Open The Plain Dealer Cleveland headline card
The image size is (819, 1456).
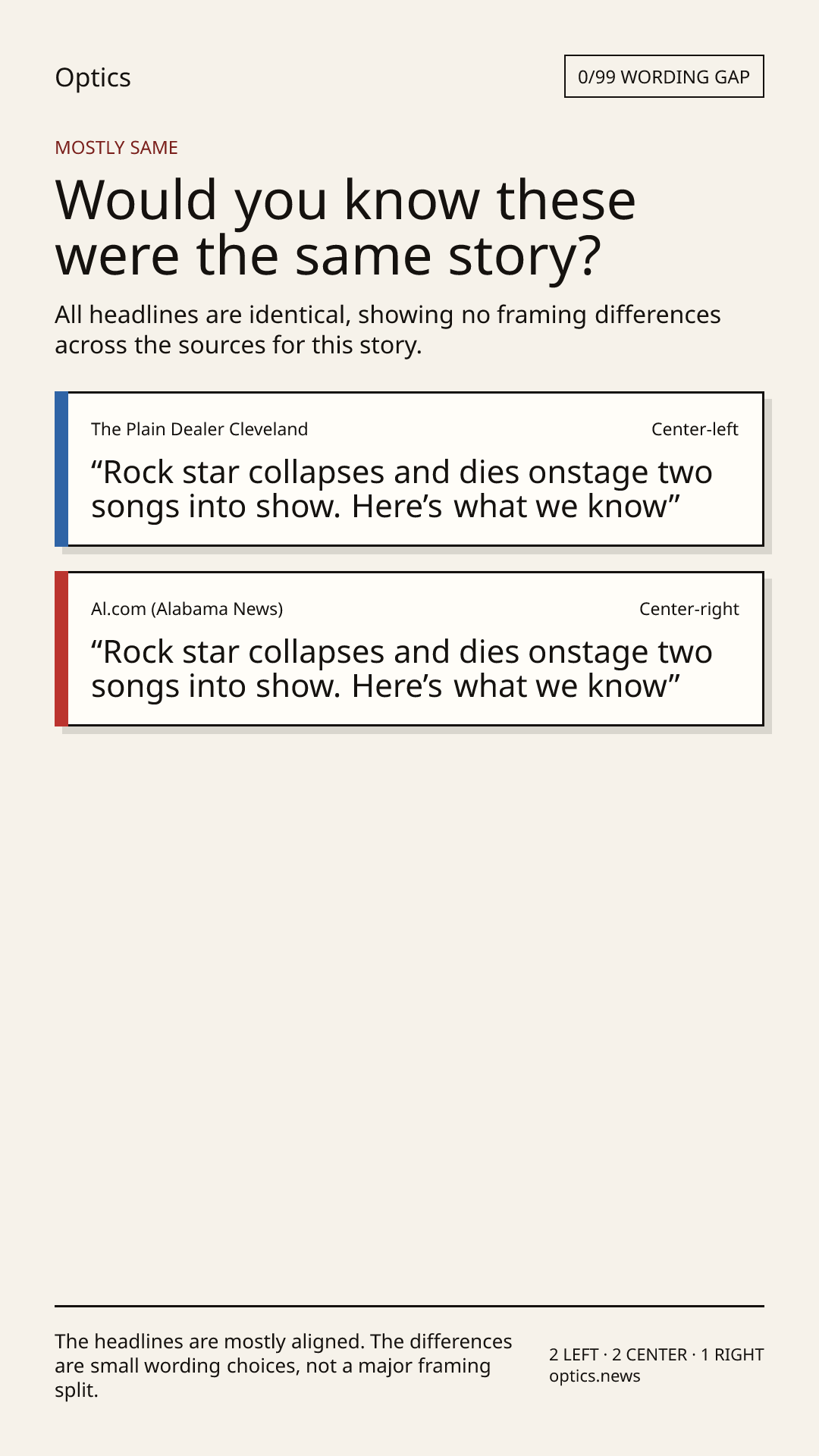[x=409, y=469]
